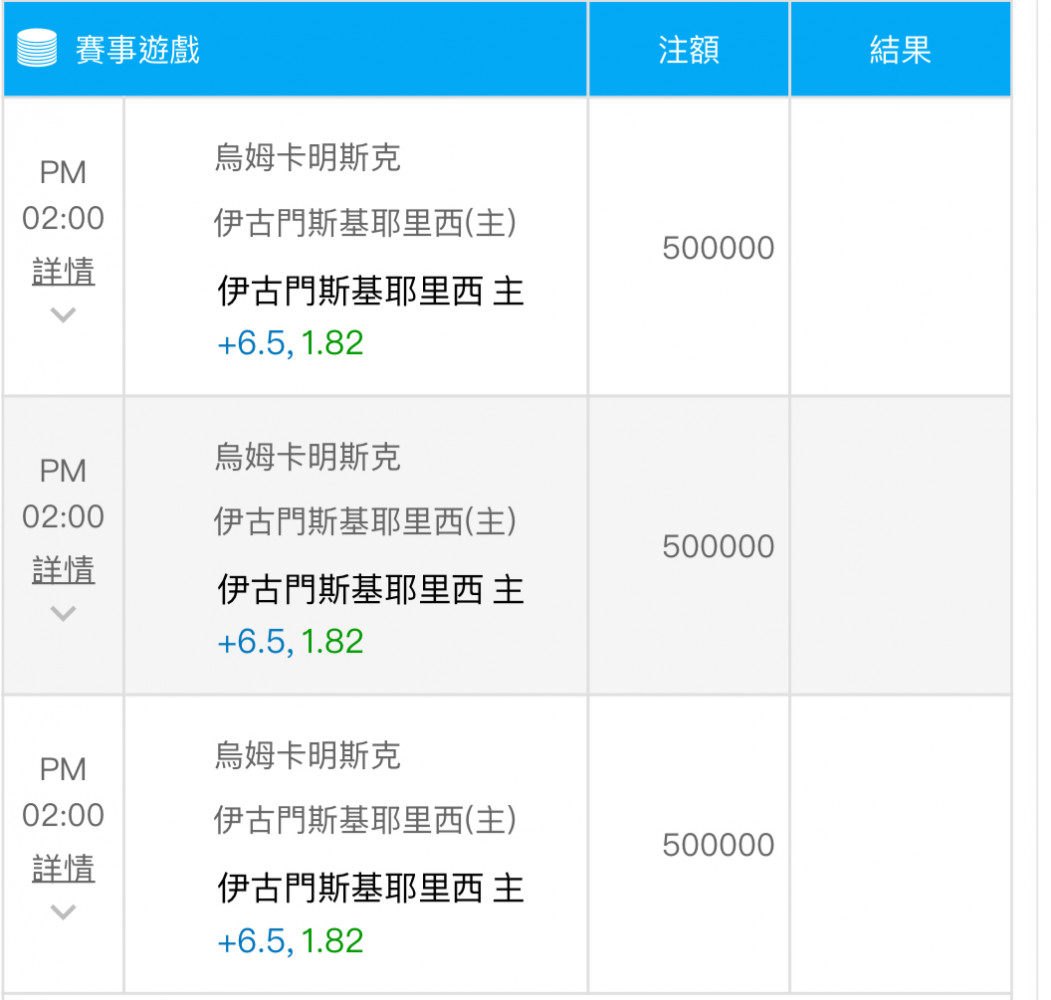Viewport: 1051px width, 1000px height.
Task: Click the 結果 column header
Action: [900, 50]
